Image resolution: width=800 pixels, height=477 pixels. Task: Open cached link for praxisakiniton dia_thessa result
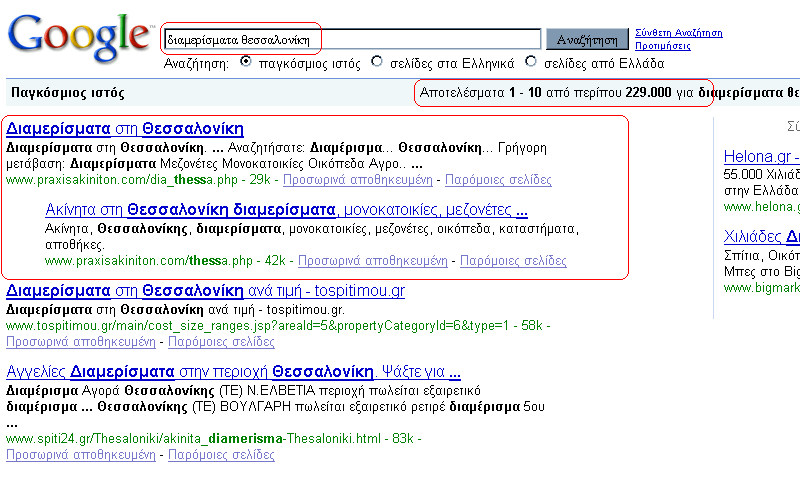(357, 180)
